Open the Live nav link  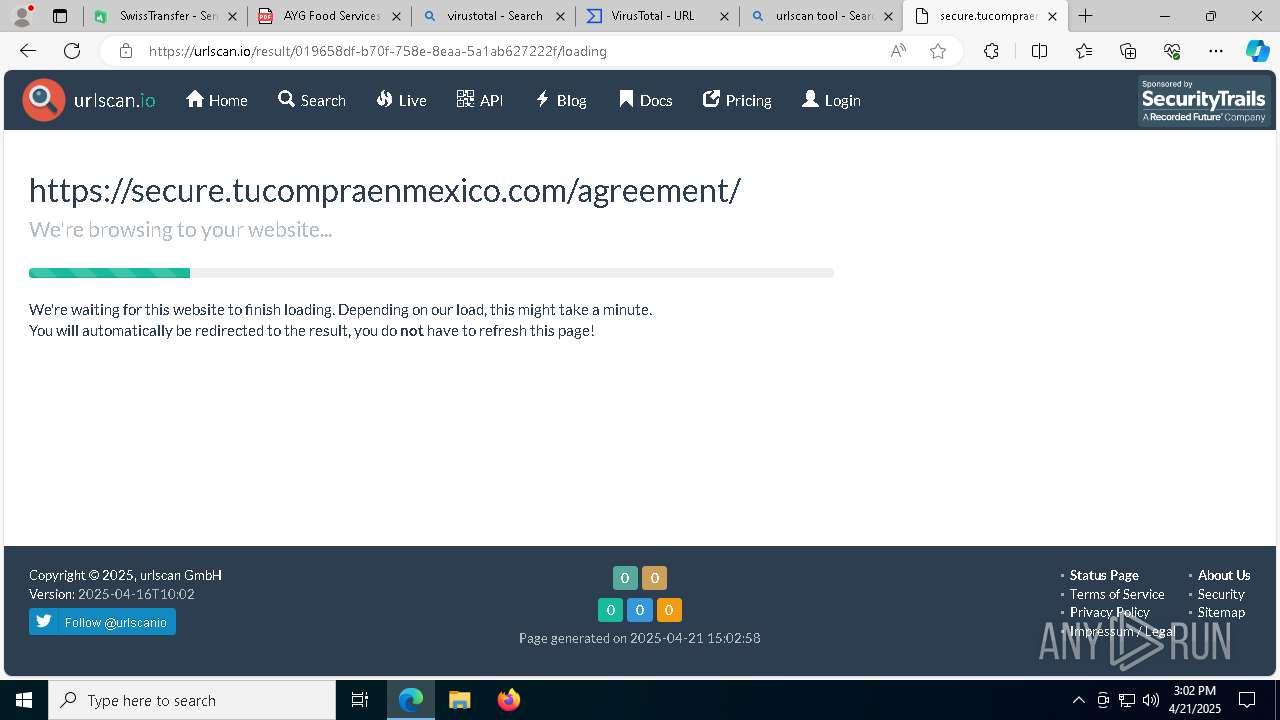[x=402, y=100]
